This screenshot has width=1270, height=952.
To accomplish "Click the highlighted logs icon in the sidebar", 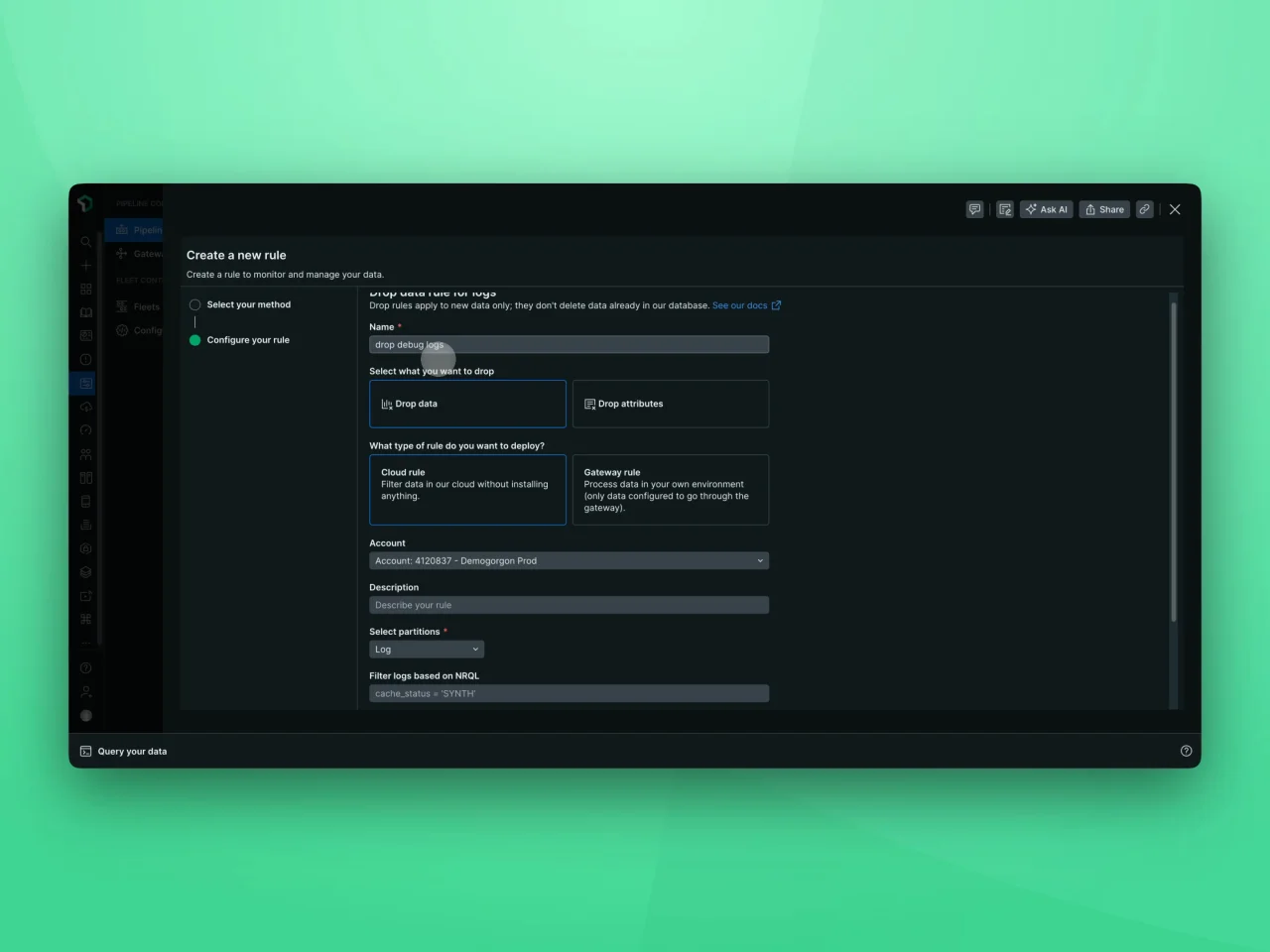I will tap(85, 383).
